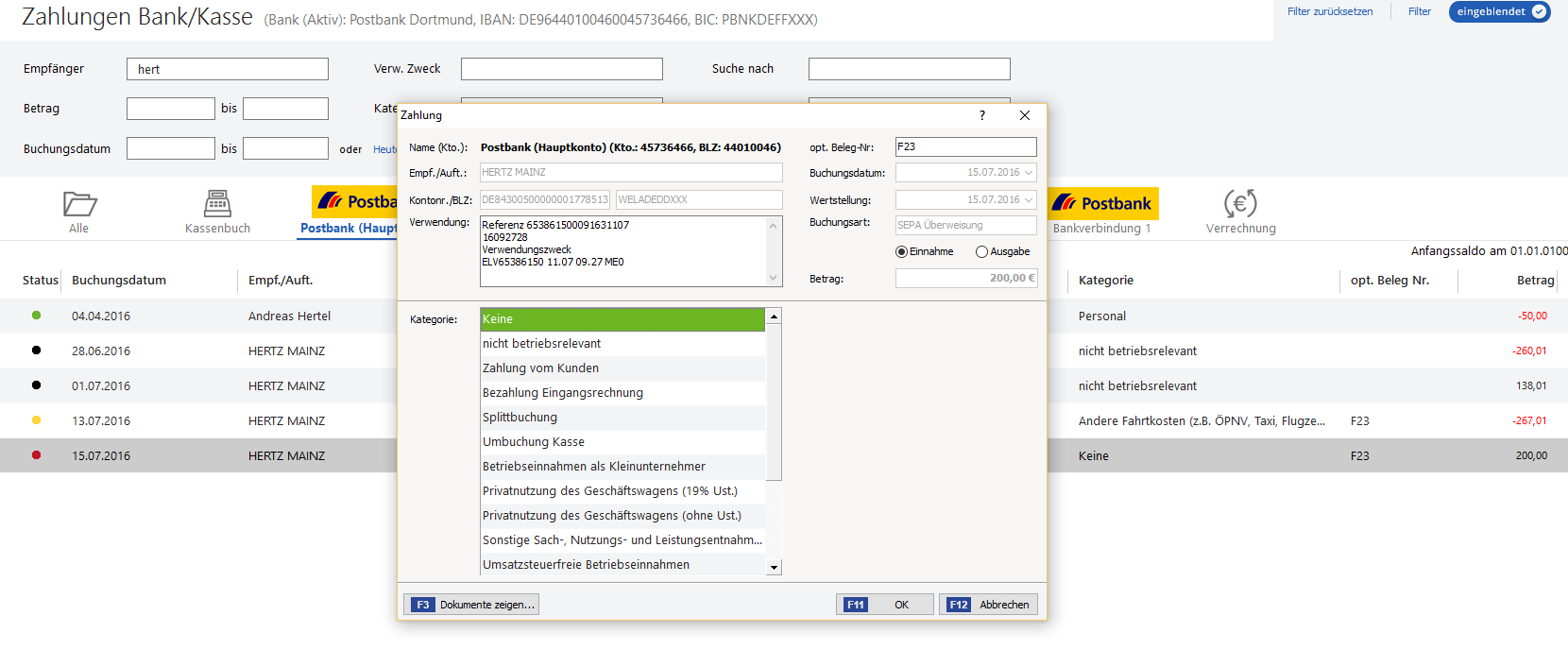Image resolution: width=1568 pixels, height=650 pixels.
Task: Click the black status dot on 01.07.2016
Action: (37, 385)
